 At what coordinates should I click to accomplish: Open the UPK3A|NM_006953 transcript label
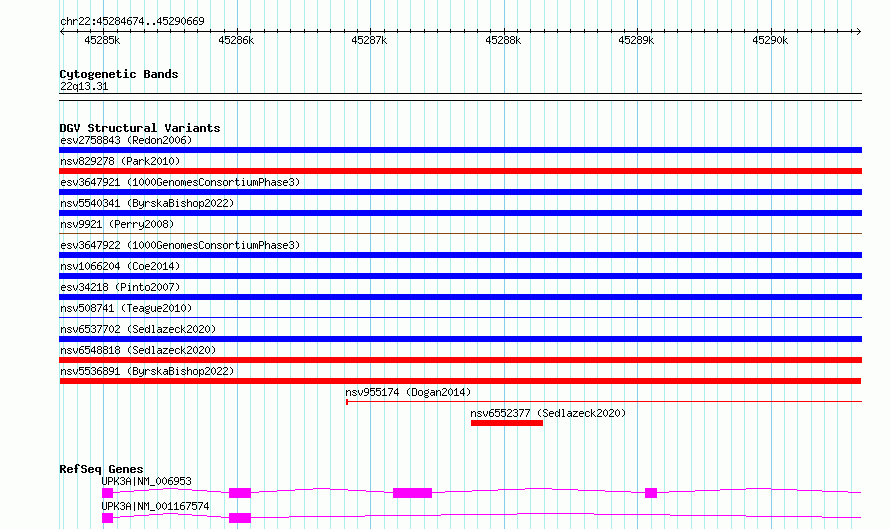tap(146, 481)
